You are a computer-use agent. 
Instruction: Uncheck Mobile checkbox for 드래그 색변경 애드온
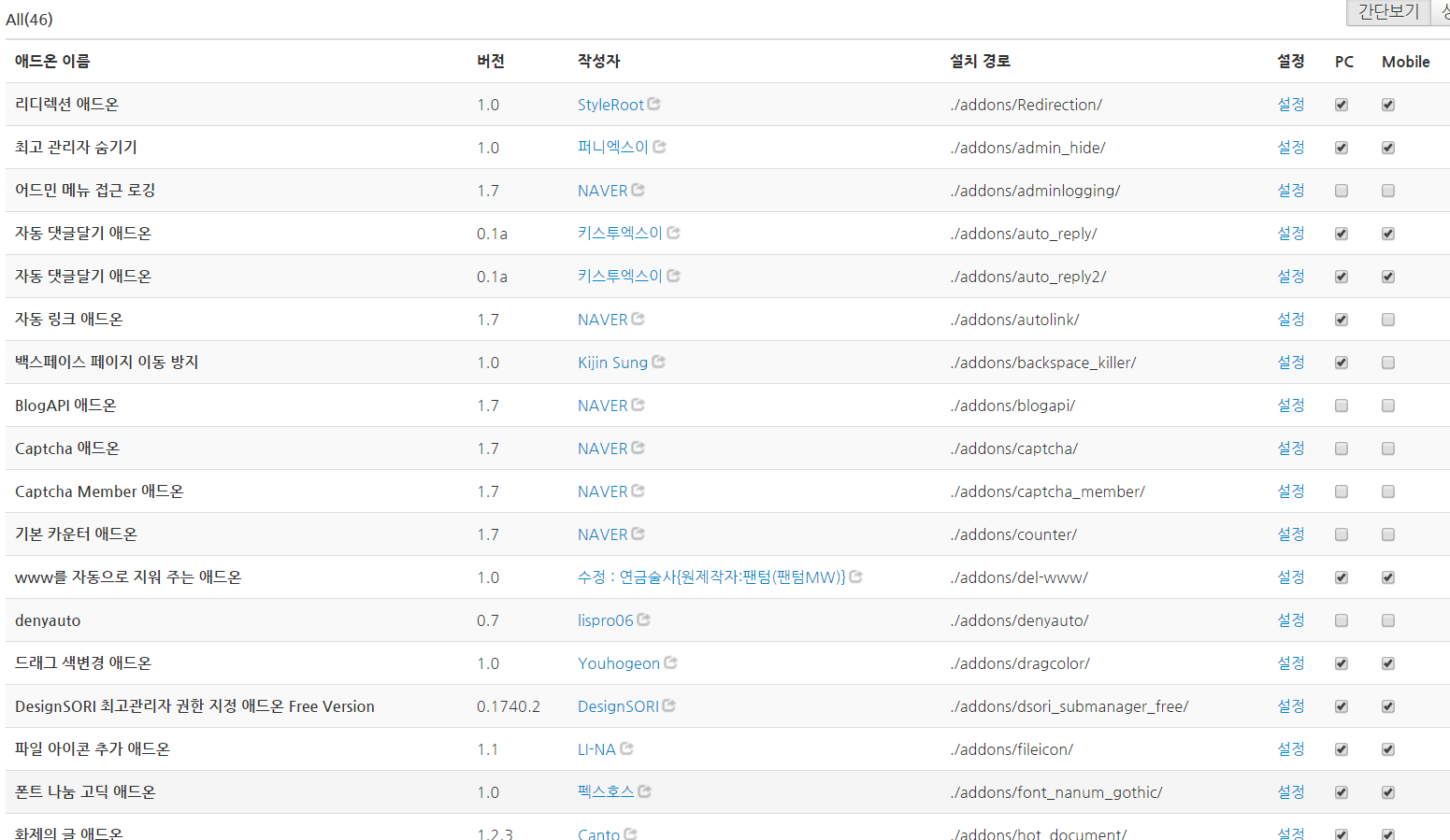[1388, 663]
